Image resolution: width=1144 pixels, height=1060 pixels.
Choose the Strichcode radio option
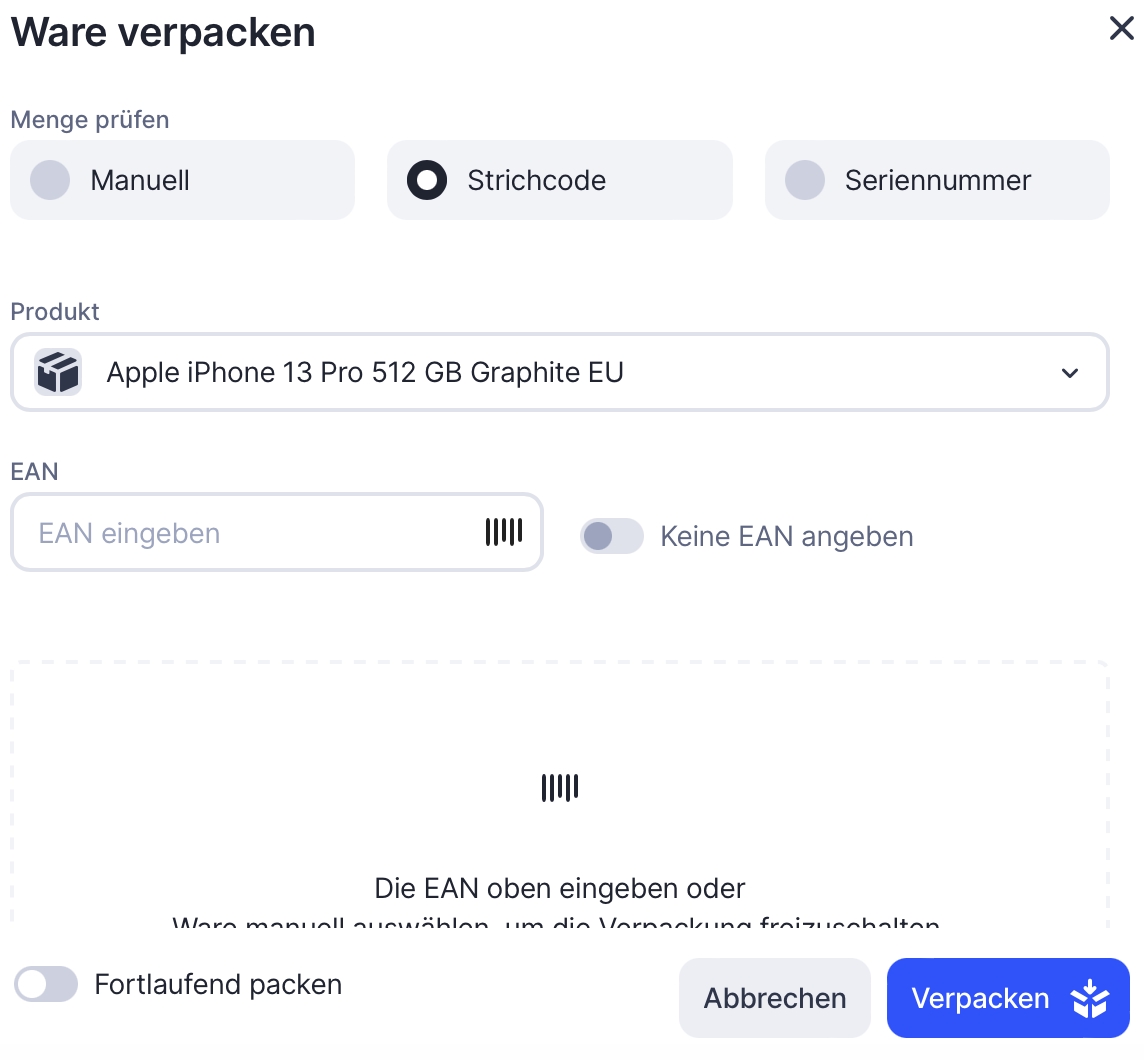pos(427,181)
